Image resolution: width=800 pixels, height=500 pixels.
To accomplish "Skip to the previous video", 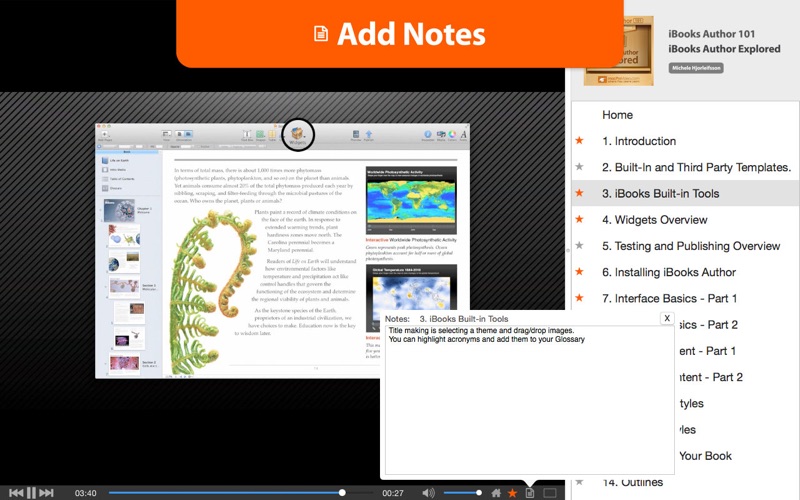I will [16, 493].
